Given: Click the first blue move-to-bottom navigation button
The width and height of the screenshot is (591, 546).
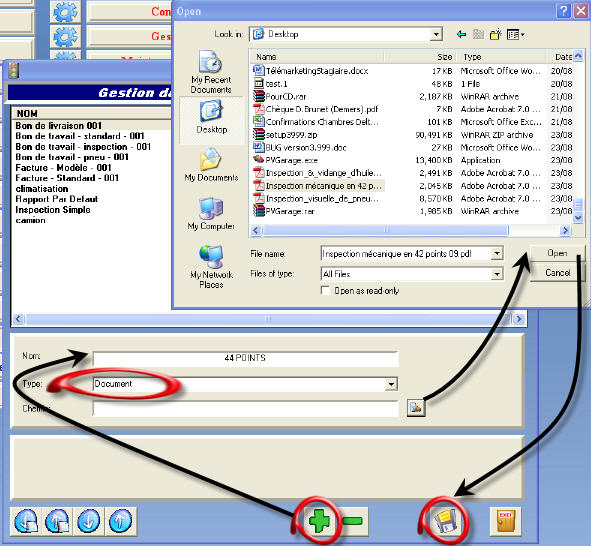Looking at the screenshot, I should [26, 522].
